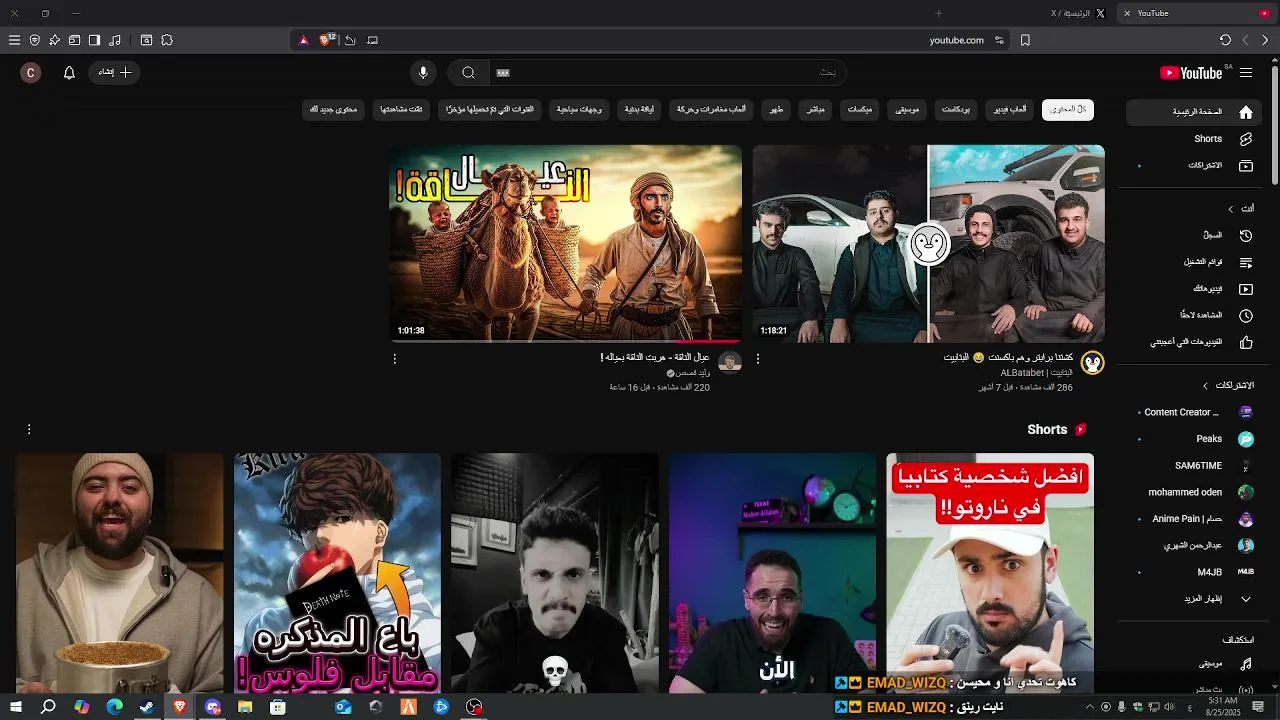Open a new browser tab
The height and width of the screenshot is (720, 1280).
tap(938, 13)
